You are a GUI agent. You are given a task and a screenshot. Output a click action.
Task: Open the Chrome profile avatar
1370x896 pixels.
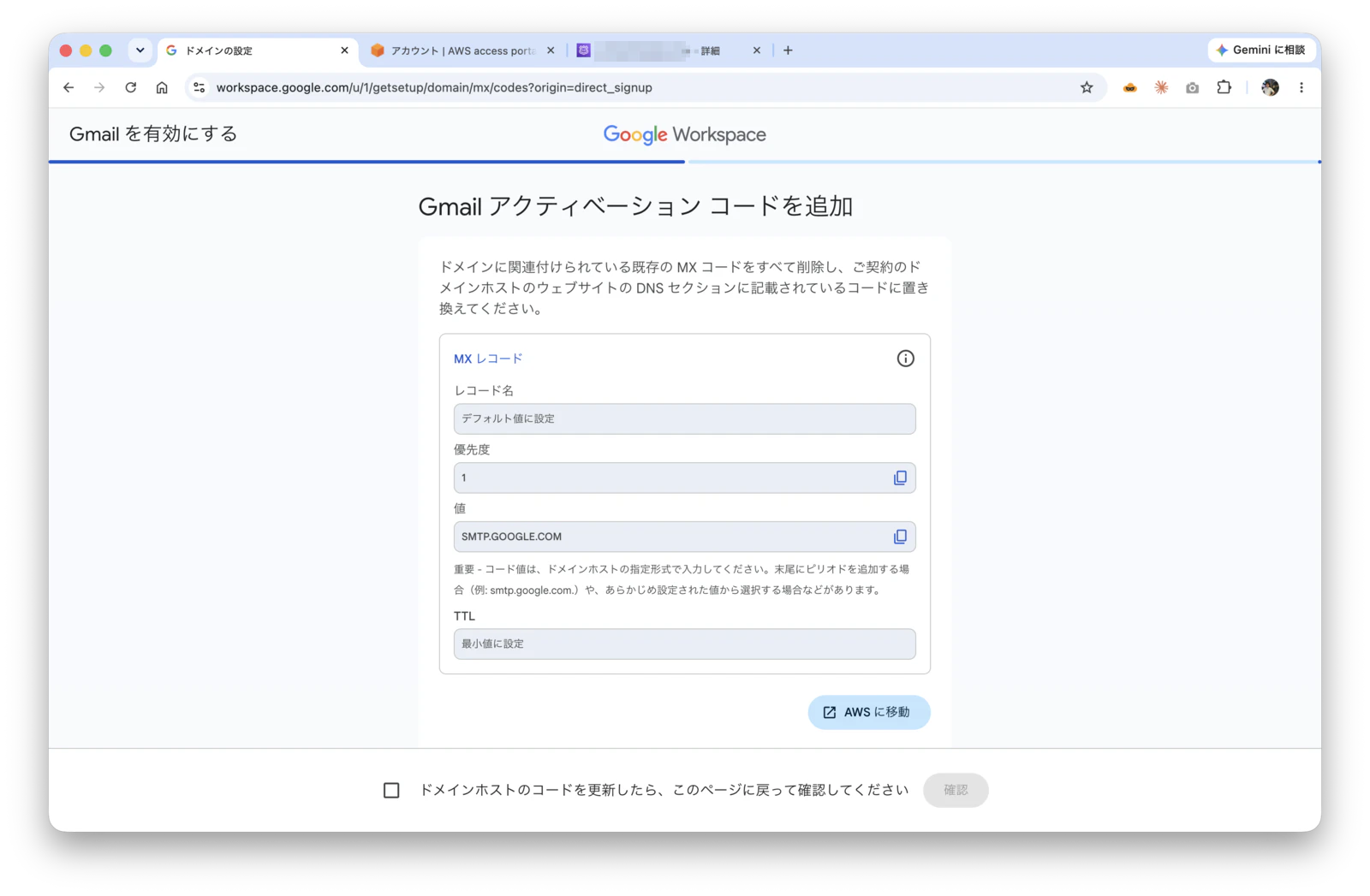click(1270, 87)
